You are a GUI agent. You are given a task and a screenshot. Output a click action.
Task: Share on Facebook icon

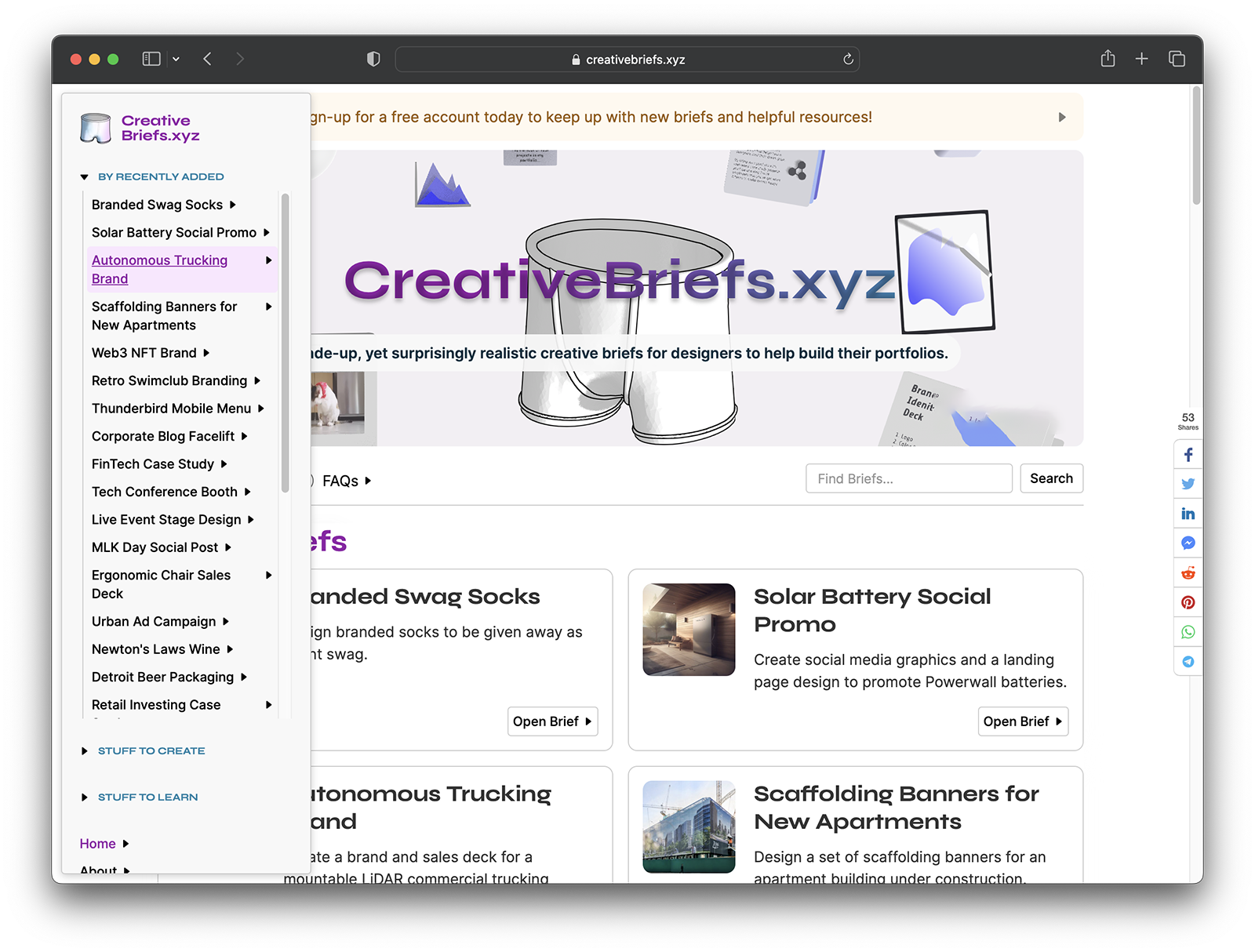(x=1188, y=455)
